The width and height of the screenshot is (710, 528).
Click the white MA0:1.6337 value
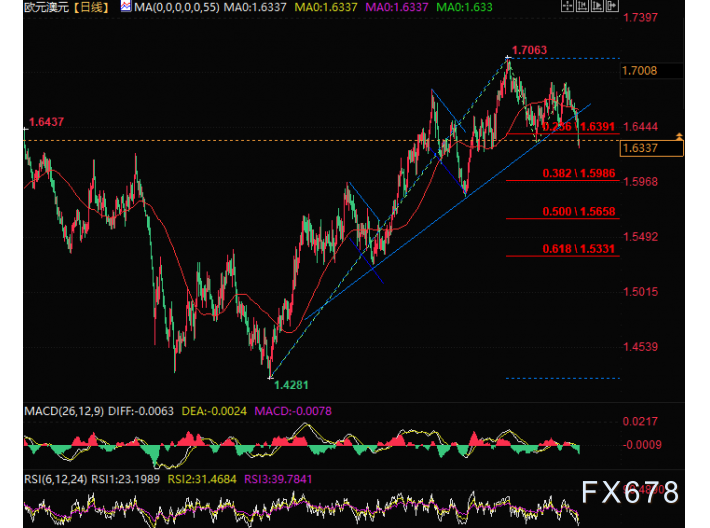point(255,7)
